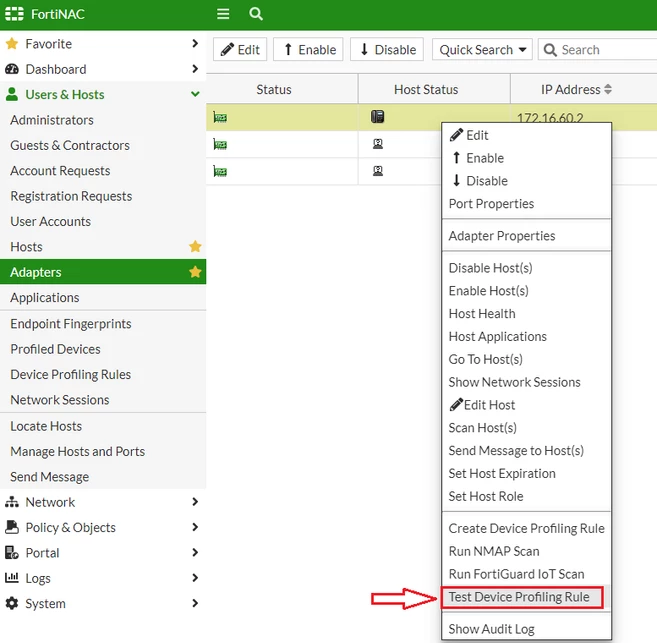The height and width of the screenshot is (643, 657).
Task: Open Administrators in sidebar
Action: click(x=103, y=120)
